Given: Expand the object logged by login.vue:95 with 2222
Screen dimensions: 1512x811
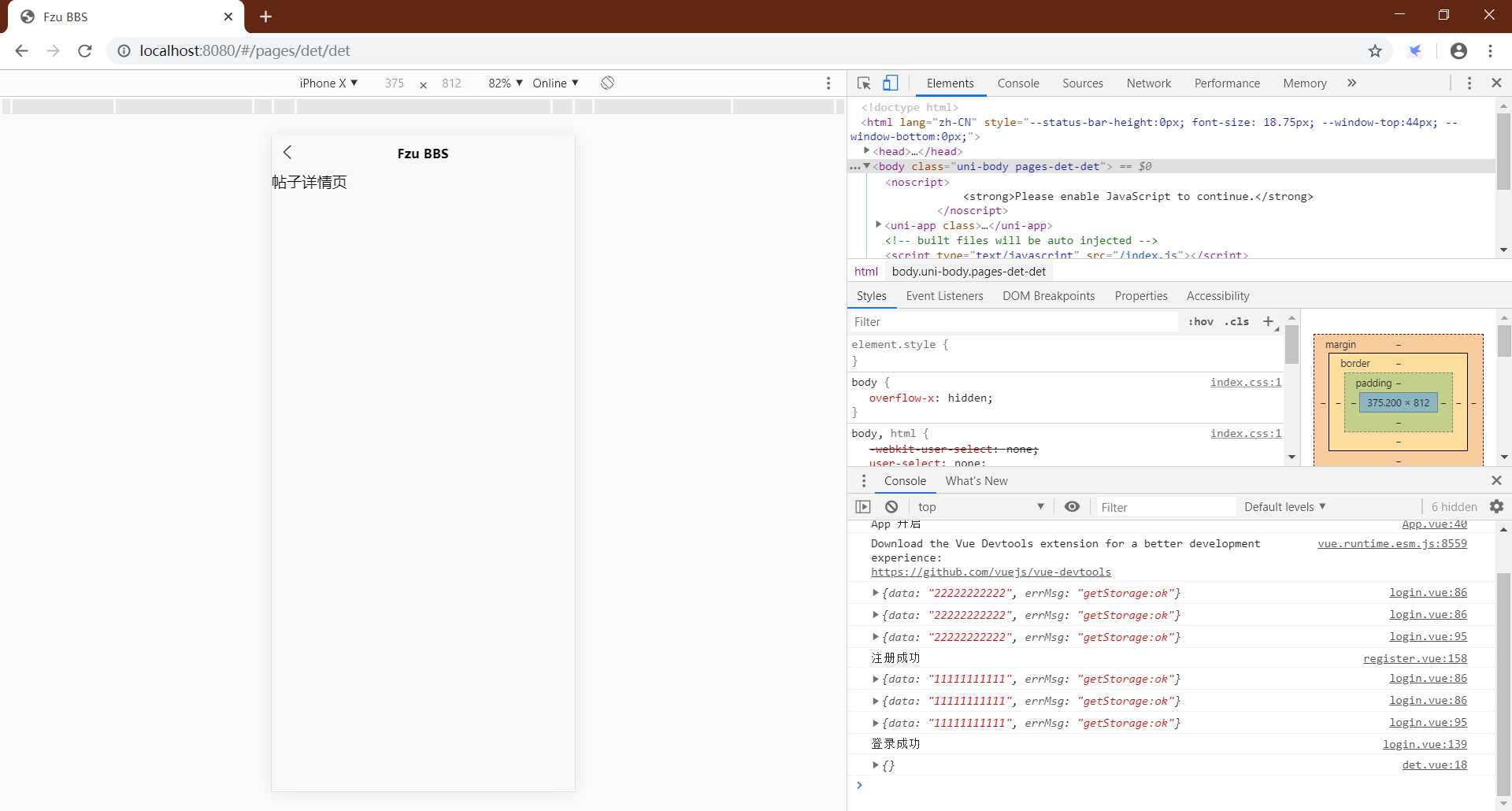Looking at the screenshot, I should pos(875,637).
